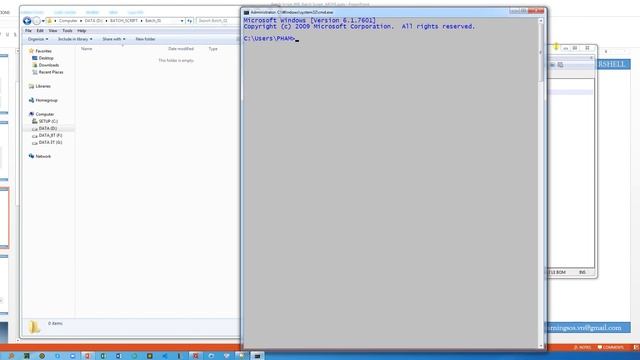The height and width of the screenshot is (360, 640).
Task: Sort files by the Type column
Action: point(213,49)
